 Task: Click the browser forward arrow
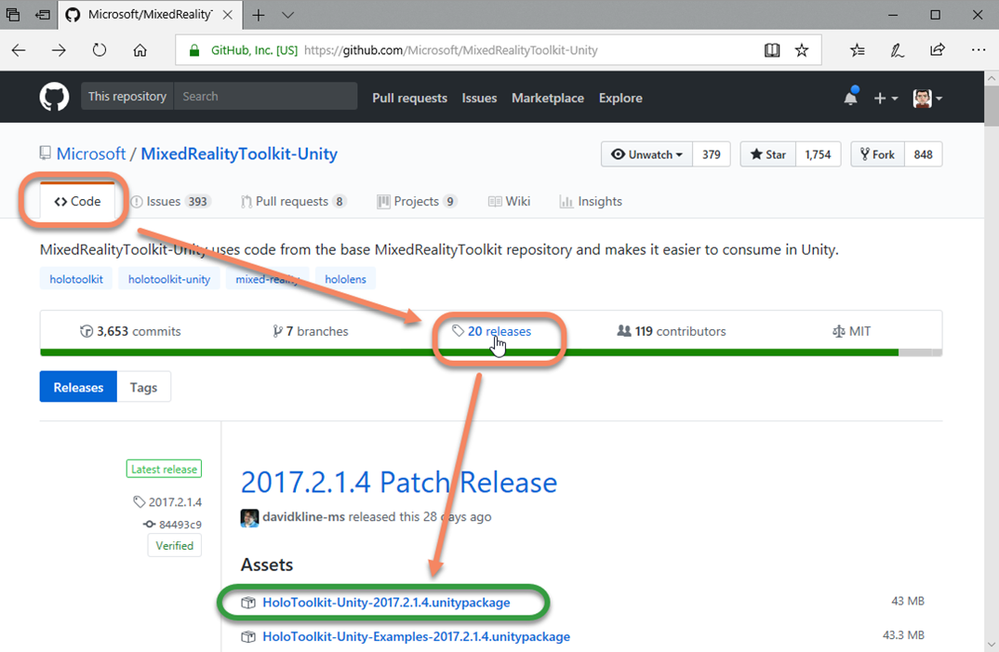(x=59, y=50)
